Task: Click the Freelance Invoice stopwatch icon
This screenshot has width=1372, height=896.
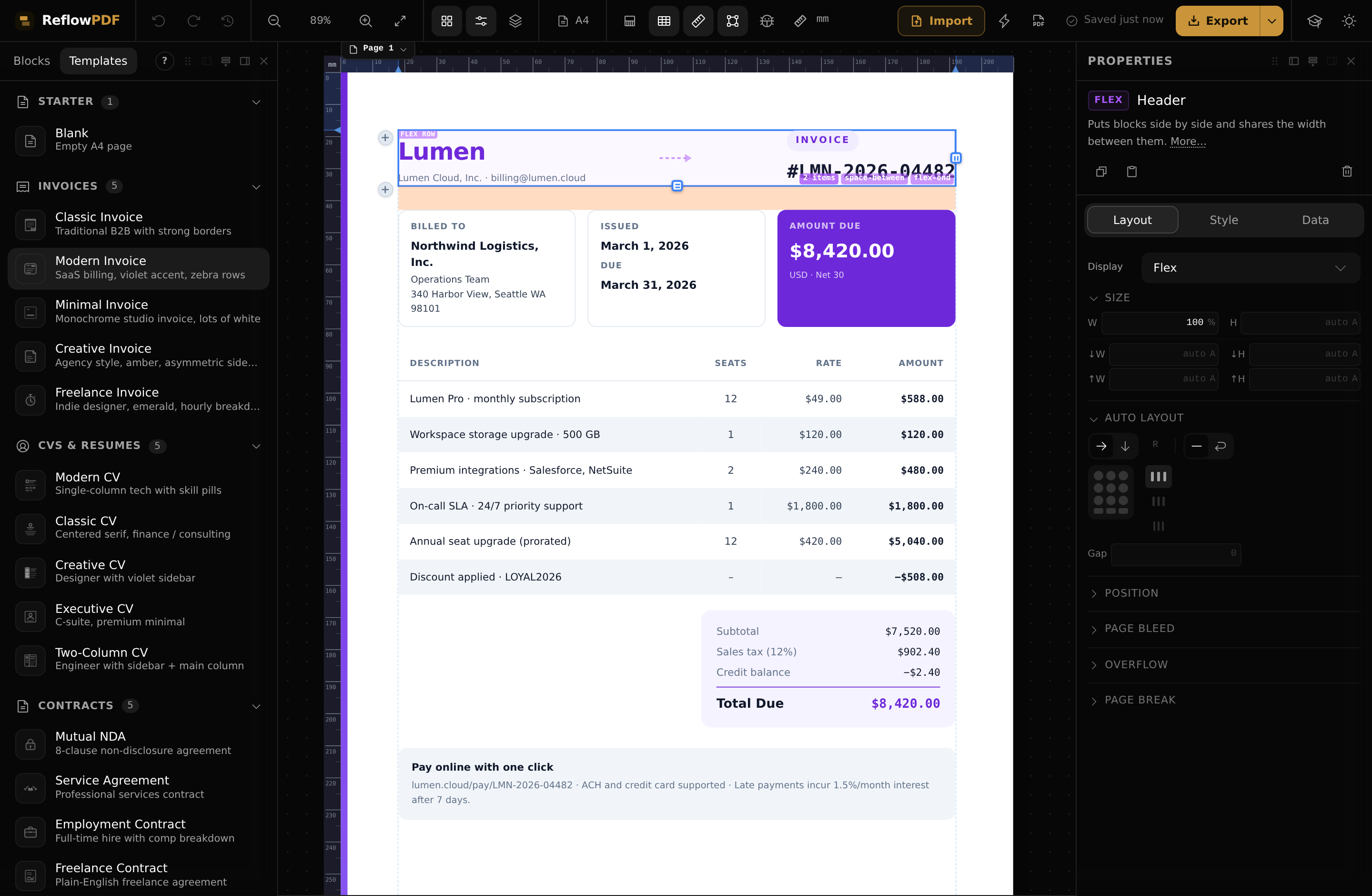Action: 30,400
